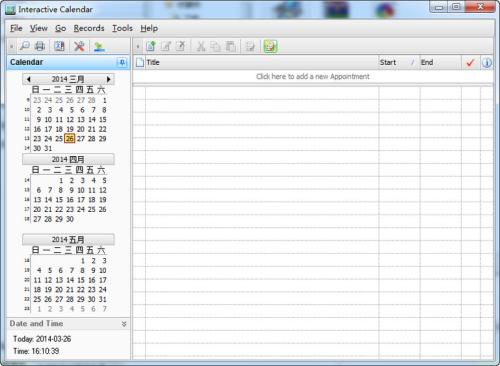Click the Today 2014-03-26 date text
The height and width of the screenshot is (366, 500).
42,339
